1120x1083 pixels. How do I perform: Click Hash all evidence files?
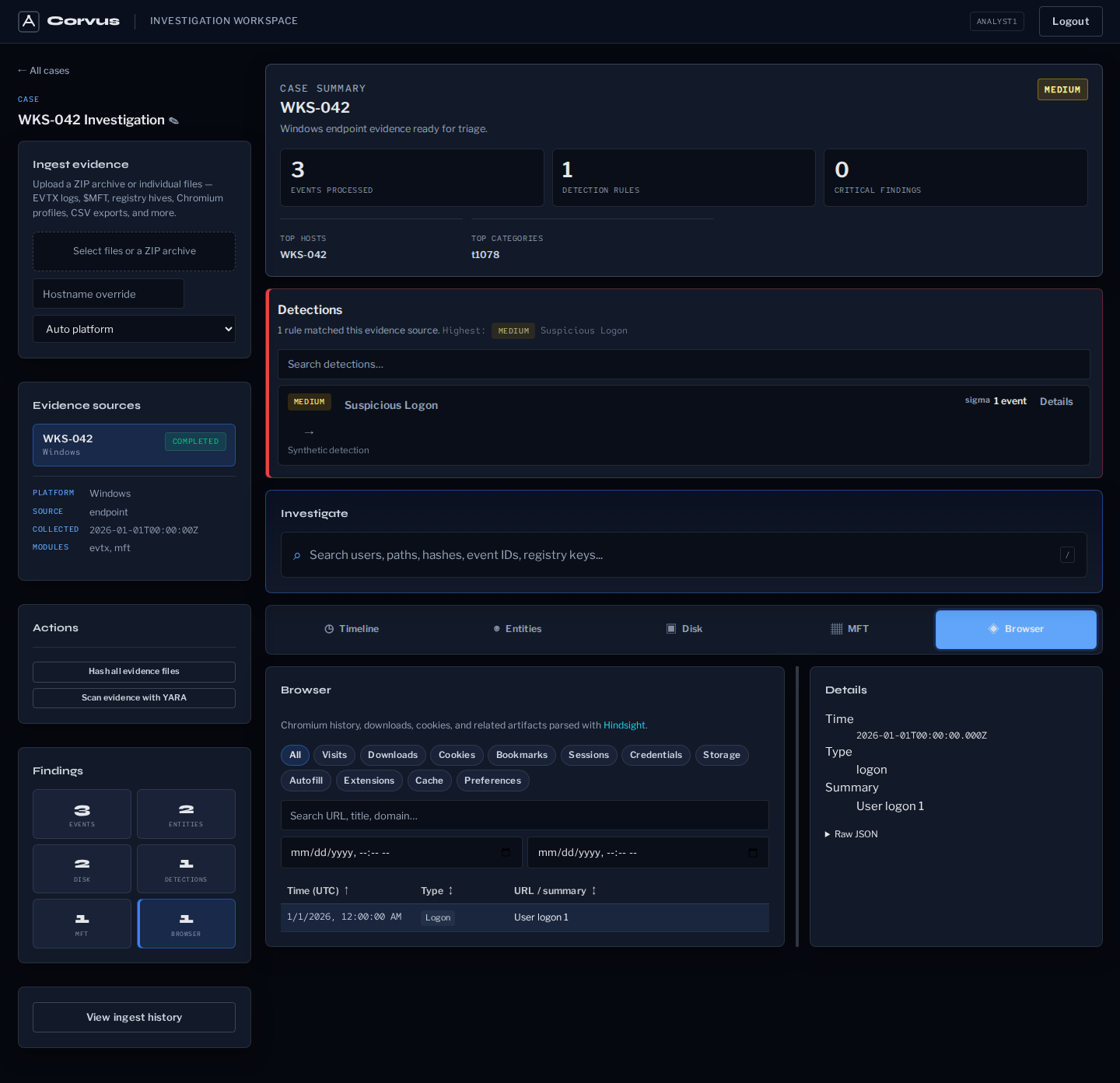[134, 672]
